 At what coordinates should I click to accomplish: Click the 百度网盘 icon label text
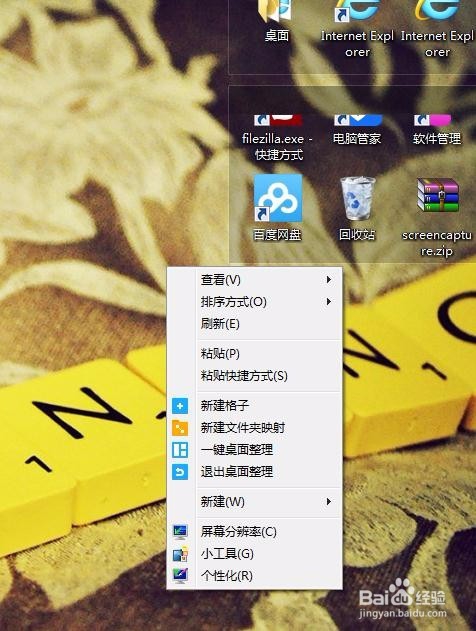(x=277, y=235)
